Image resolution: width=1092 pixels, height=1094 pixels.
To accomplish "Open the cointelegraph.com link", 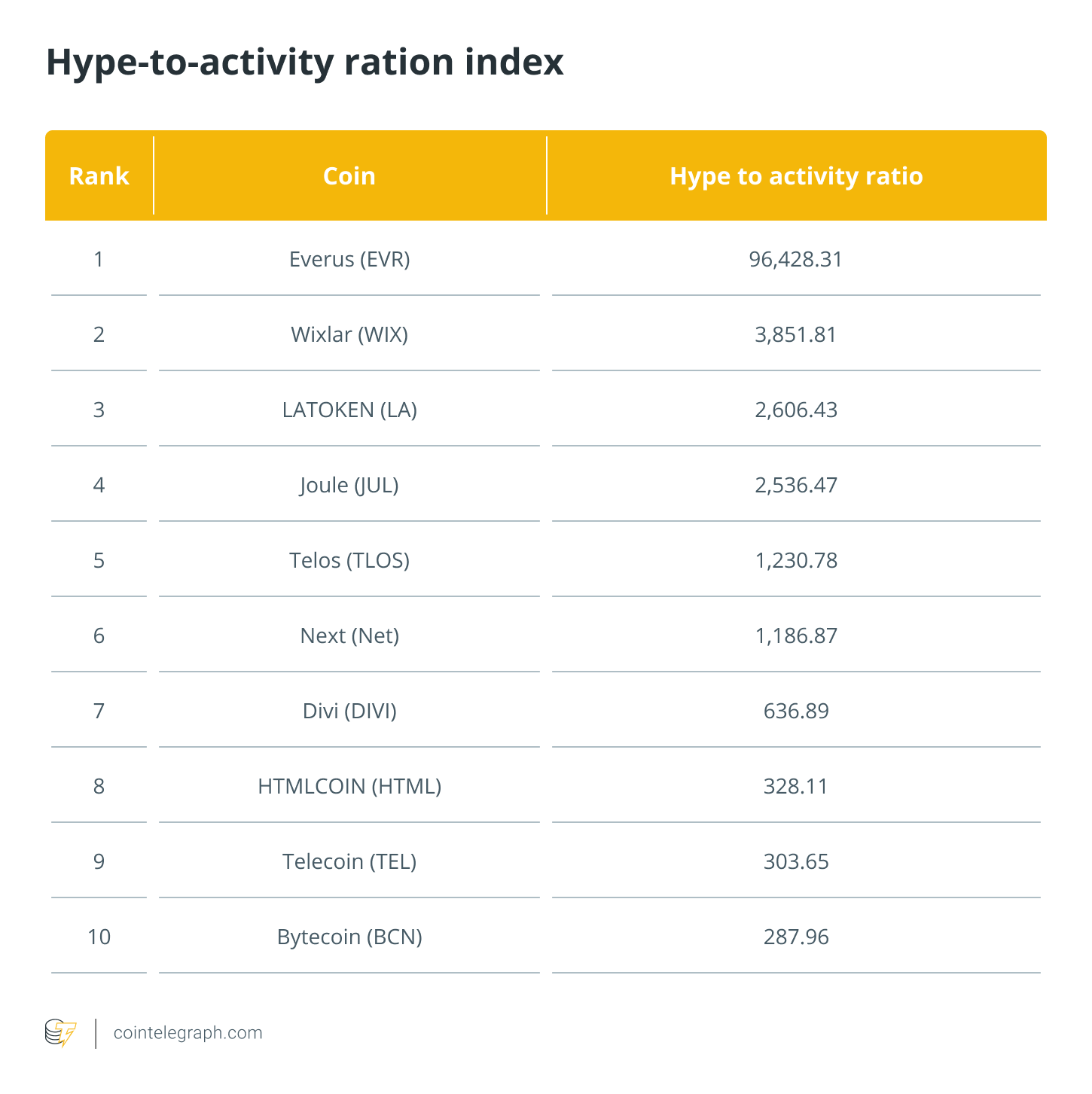I will pos(188,1033).
